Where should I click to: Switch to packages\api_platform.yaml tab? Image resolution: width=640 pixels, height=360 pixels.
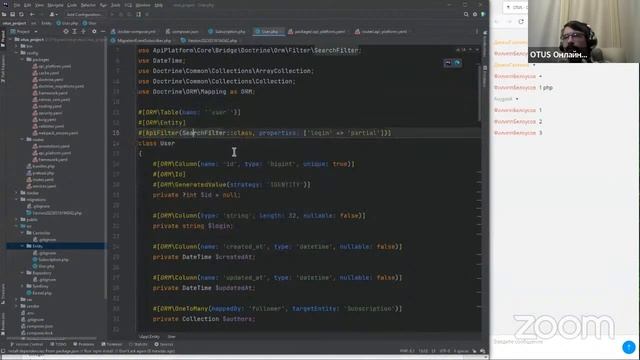[x=317, y=31]
